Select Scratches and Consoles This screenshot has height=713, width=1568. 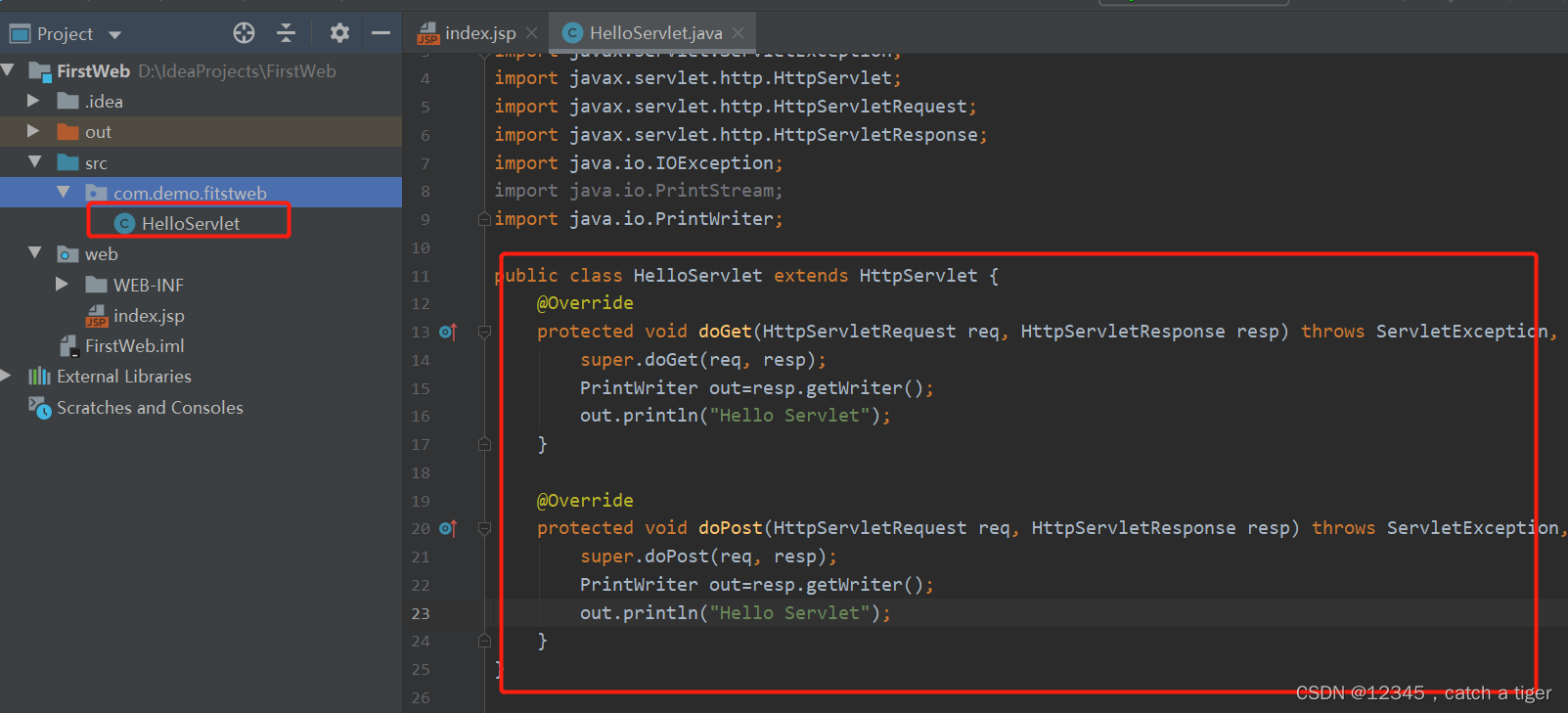point(150,408)
